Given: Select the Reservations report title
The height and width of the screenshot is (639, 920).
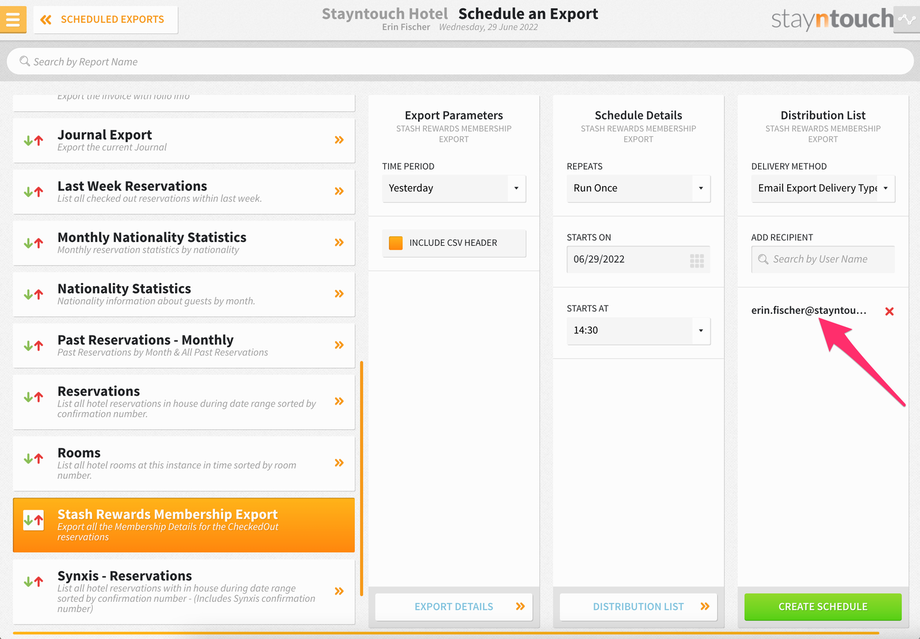Looking at the screenshot, I should (99, 391).
